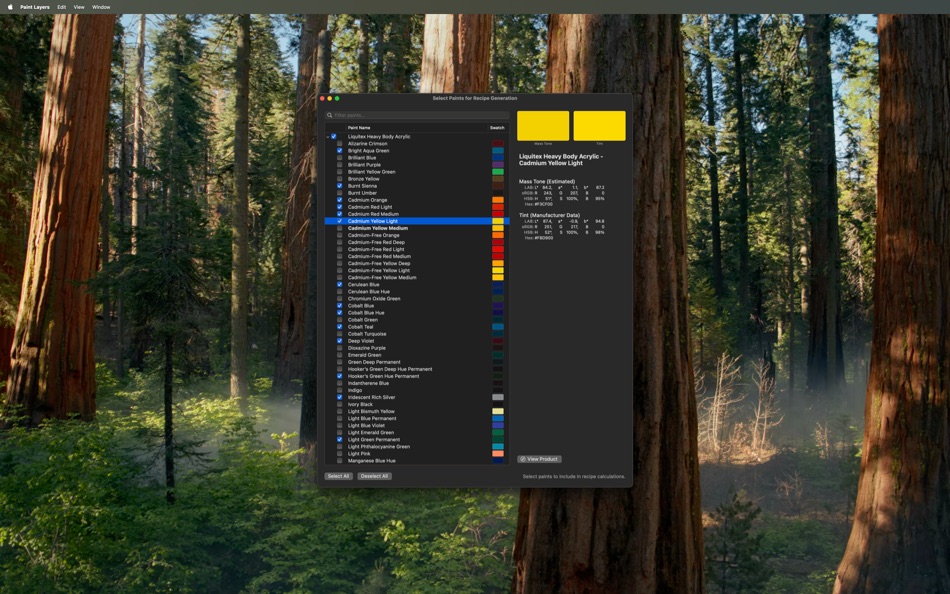This screenshot has height=594, width=950.
Task: Select the Emerald Green row
Action: (x=417, y=355)
